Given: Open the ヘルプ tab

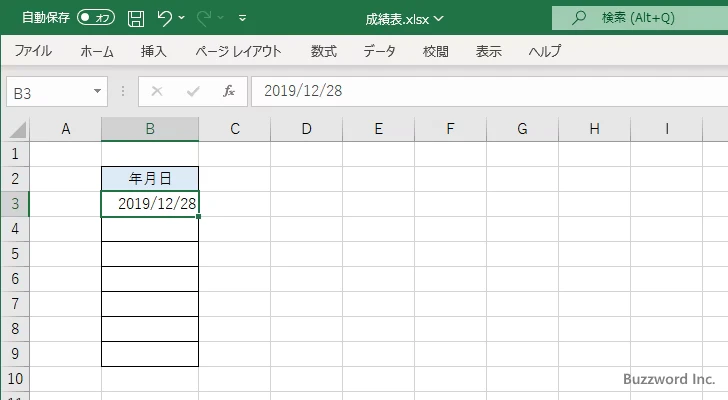Looking at the screenshot, I should 545,51.
